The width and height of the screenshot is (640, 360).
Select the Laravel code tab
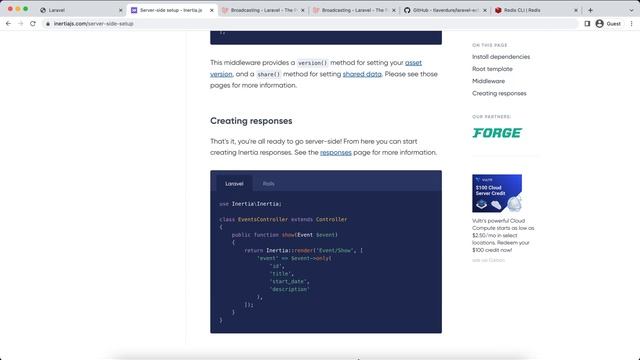[x=234, y=184]
